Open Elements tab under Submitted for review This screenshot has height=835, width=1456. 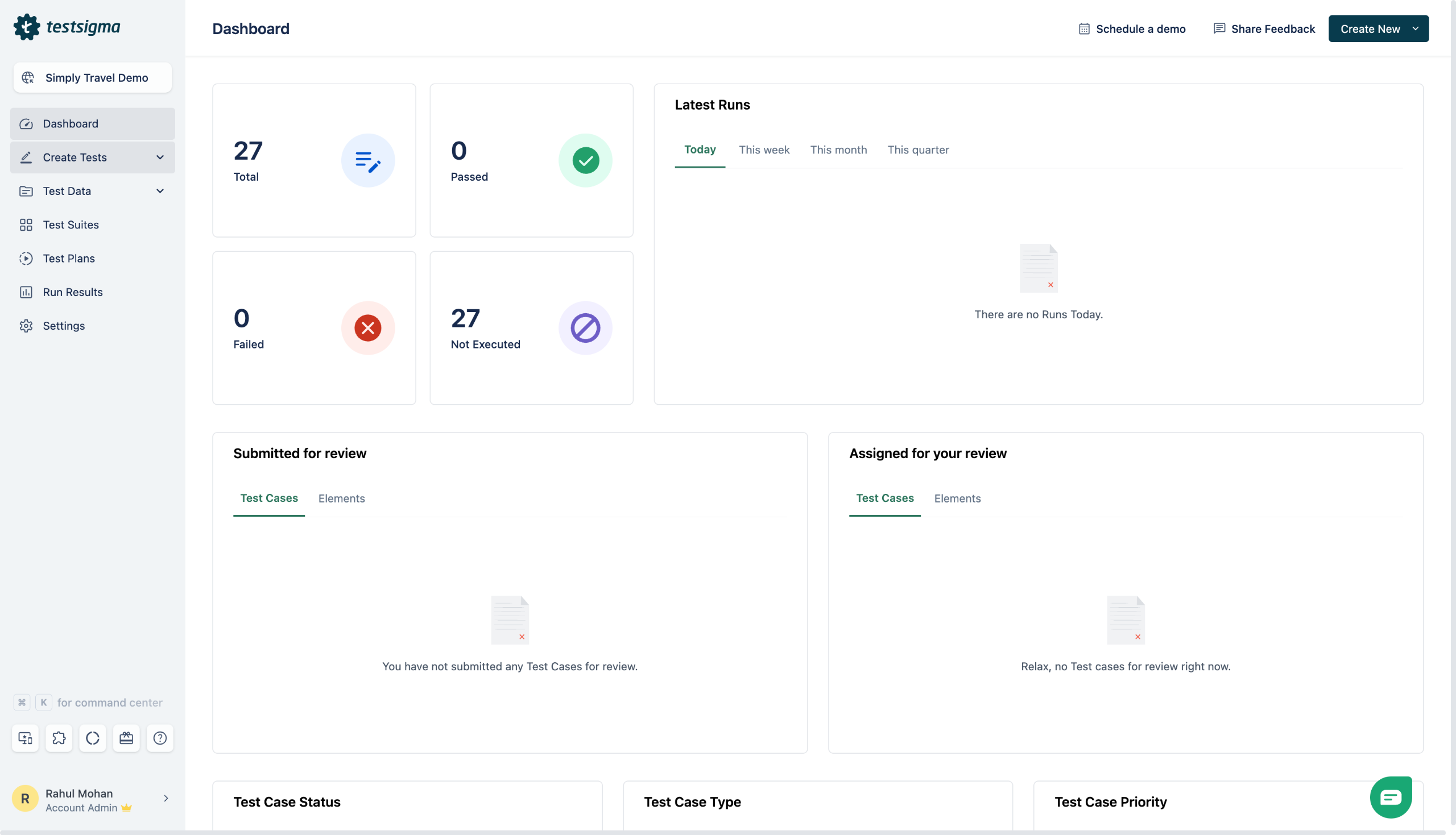pos(341,498)
